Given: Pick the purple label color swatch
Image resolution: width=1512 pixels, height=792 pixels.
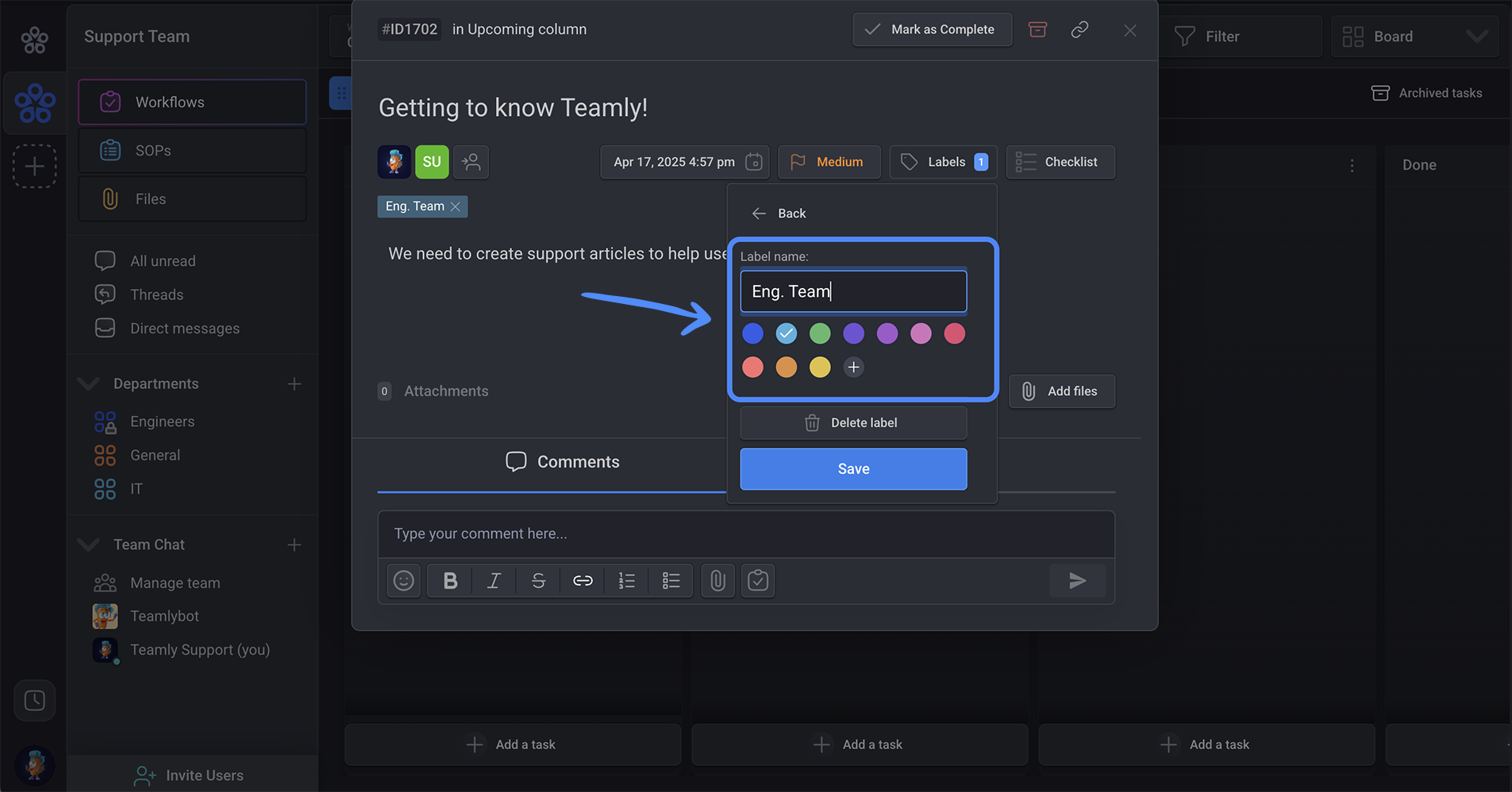Looking at the screenshot, I should pyautogui.click(x=887, y=333).
